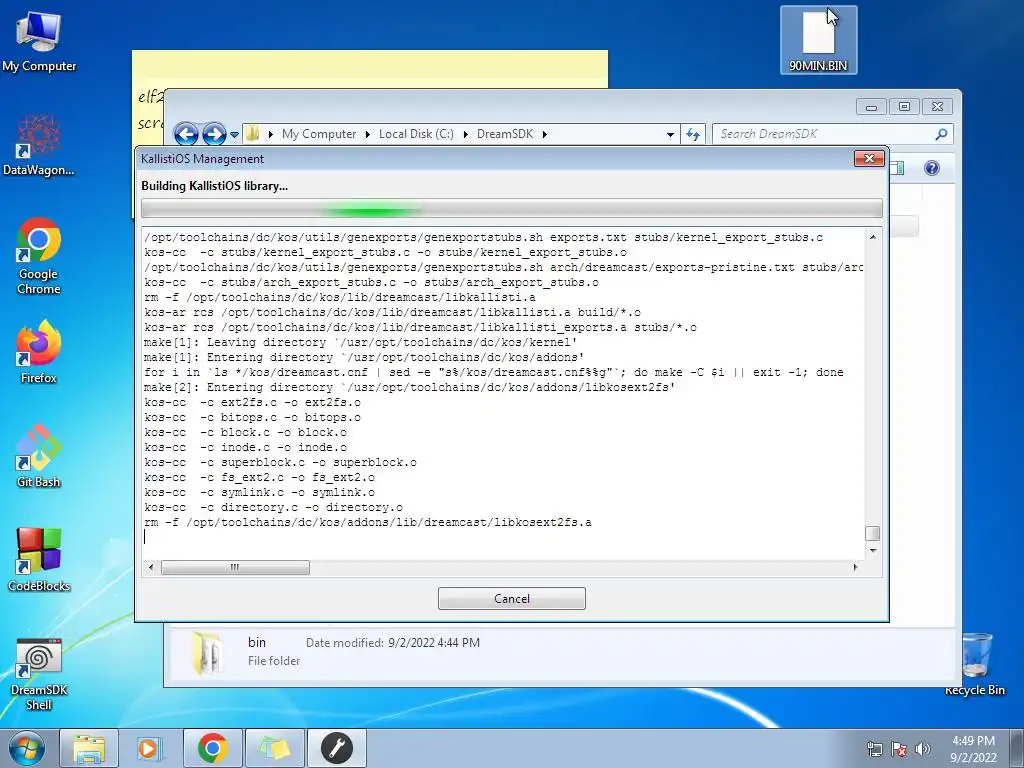Go back in the Explorer window
1024x768 pixels.
(x=186, y=134)
